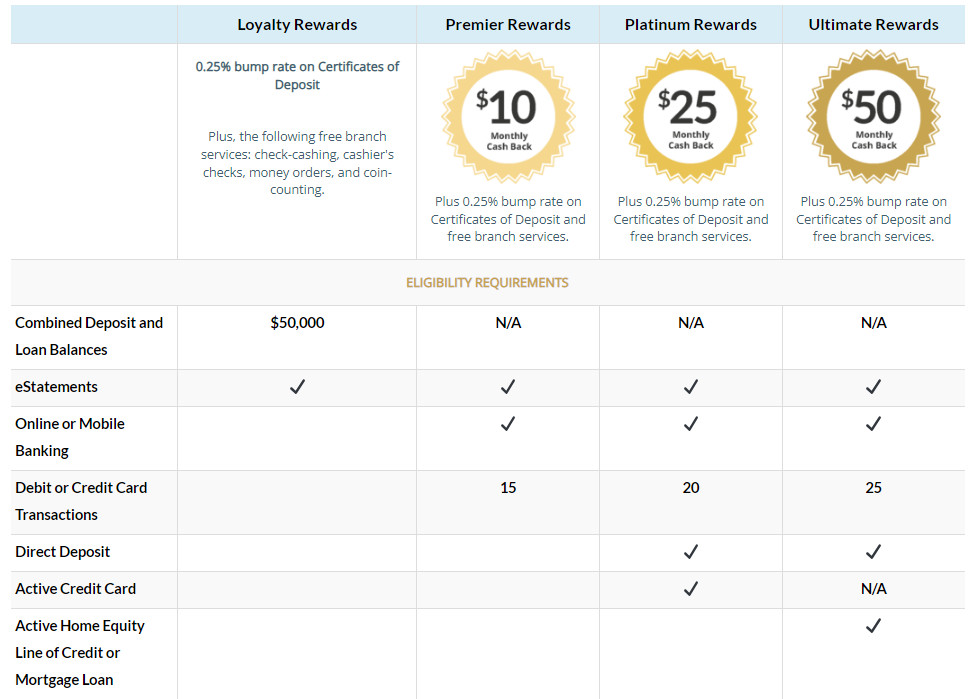This screenshot has height=699, width=977.
Task: Click Ultimate Rewards Home Equity checkmark
Action: [x=873, y=626]
